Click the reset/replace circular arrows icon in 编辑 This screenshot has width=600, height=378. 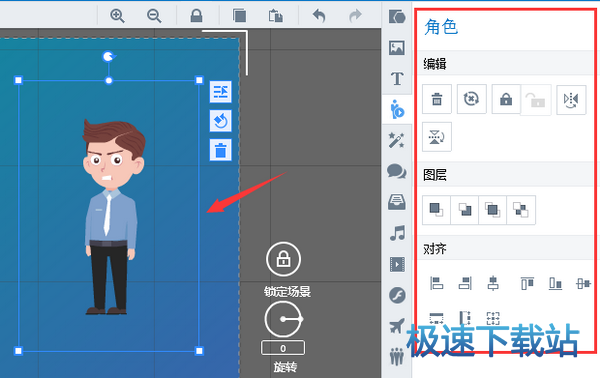point(471,99)
